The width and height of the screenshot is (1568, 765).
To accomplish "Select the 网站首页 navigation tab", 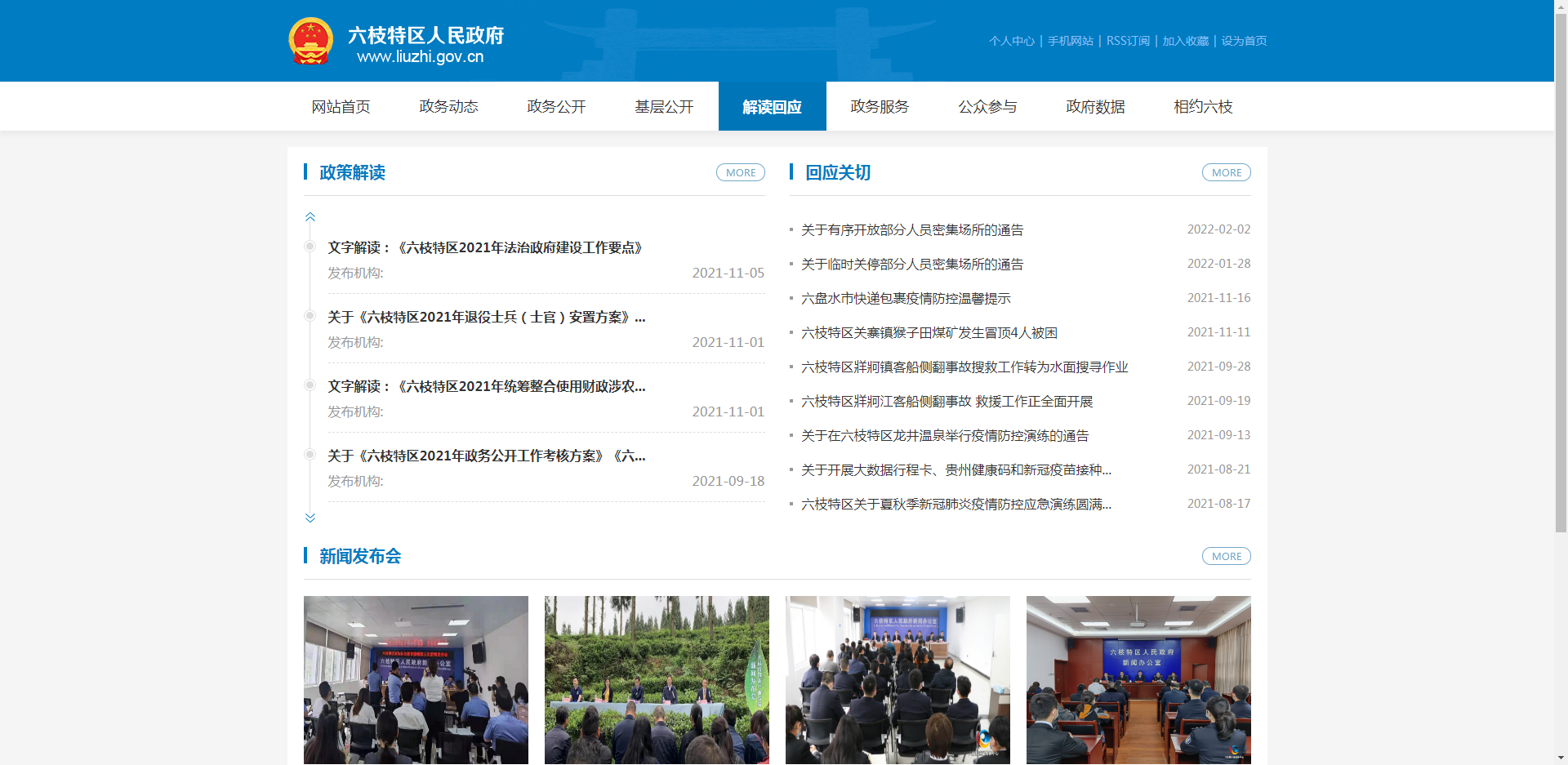I will click(341, 107).
